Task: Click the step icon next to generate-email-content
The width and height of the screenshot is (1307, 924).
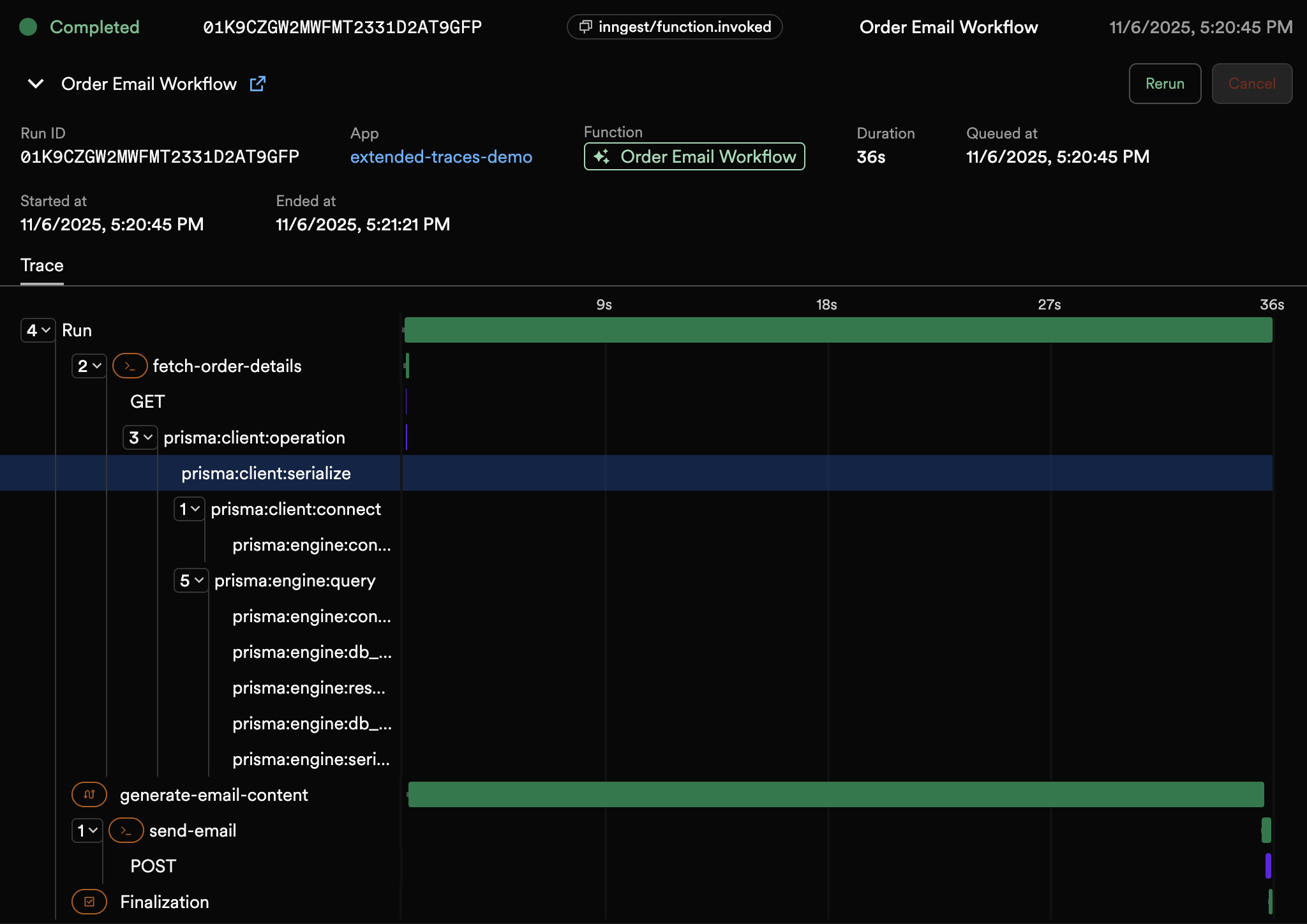Action: click(89, 794)
